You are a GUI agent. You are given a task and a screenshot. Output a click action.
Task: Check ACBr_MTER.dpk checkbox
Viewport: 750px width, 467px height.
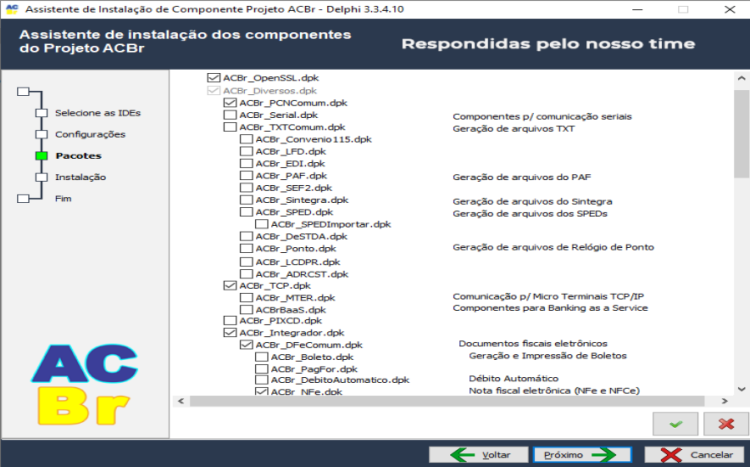click(246, 298)
